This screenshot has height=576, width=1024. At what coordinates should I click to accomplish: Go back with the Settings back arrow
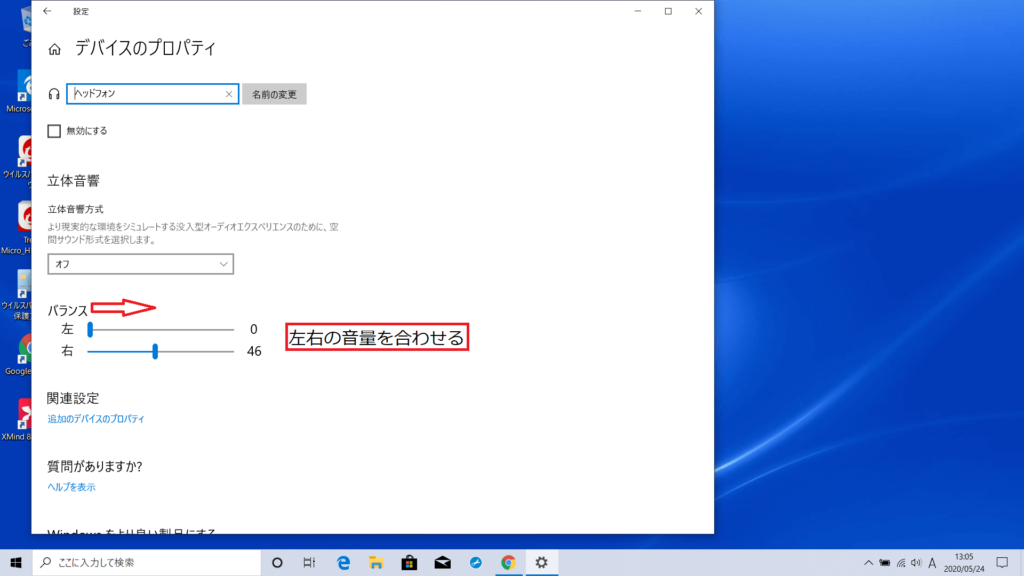47,11
